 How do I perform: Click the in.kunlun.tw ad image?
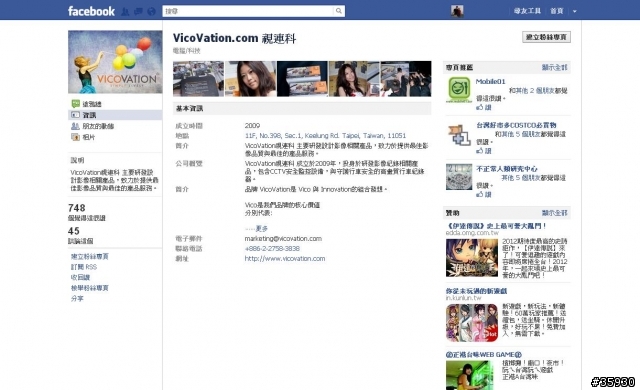coord(472,322)
